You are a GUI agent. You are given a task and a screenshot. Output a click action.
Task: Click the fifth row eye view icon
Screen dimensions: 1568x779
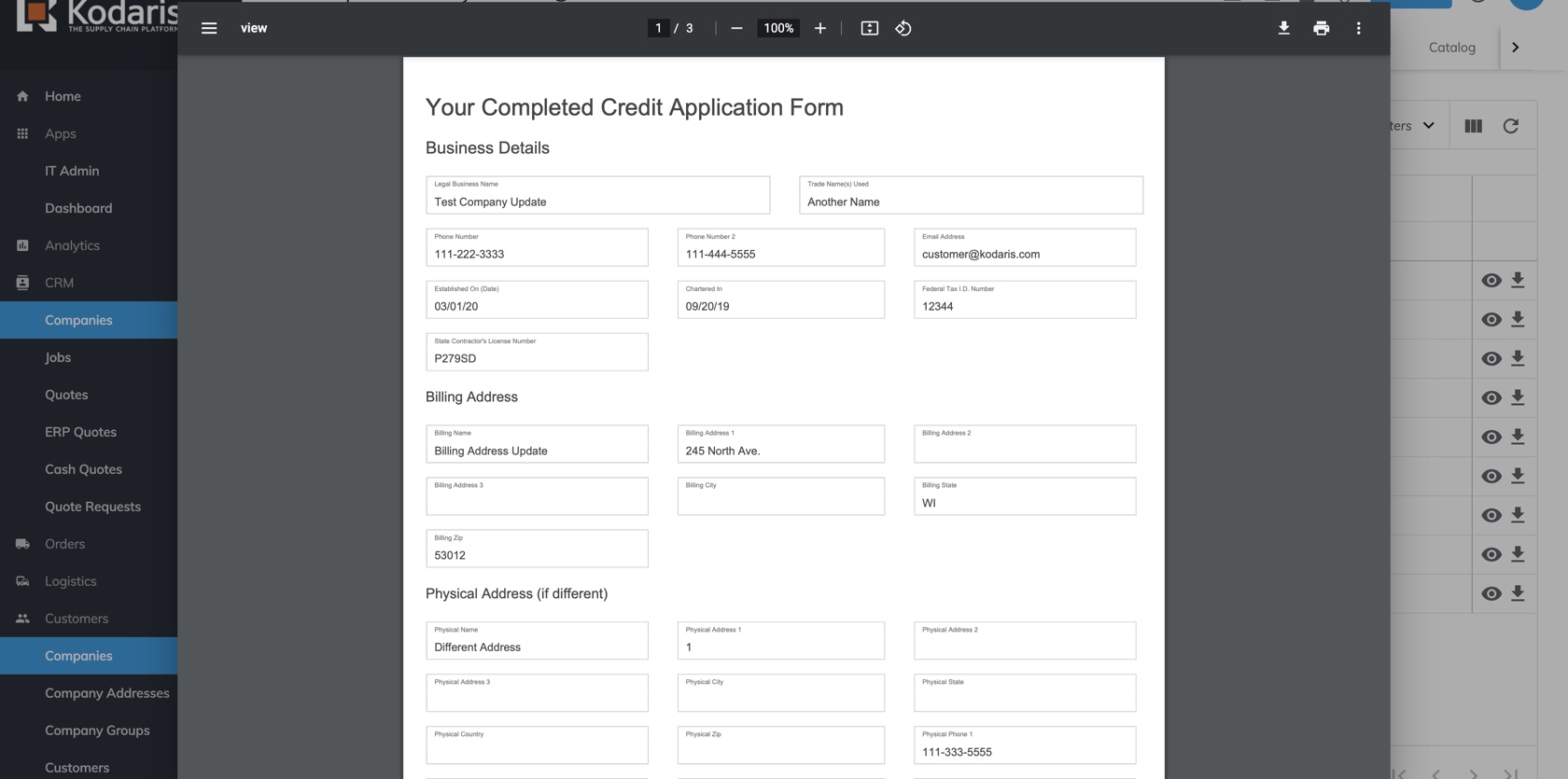click(x=1491, y=438)
